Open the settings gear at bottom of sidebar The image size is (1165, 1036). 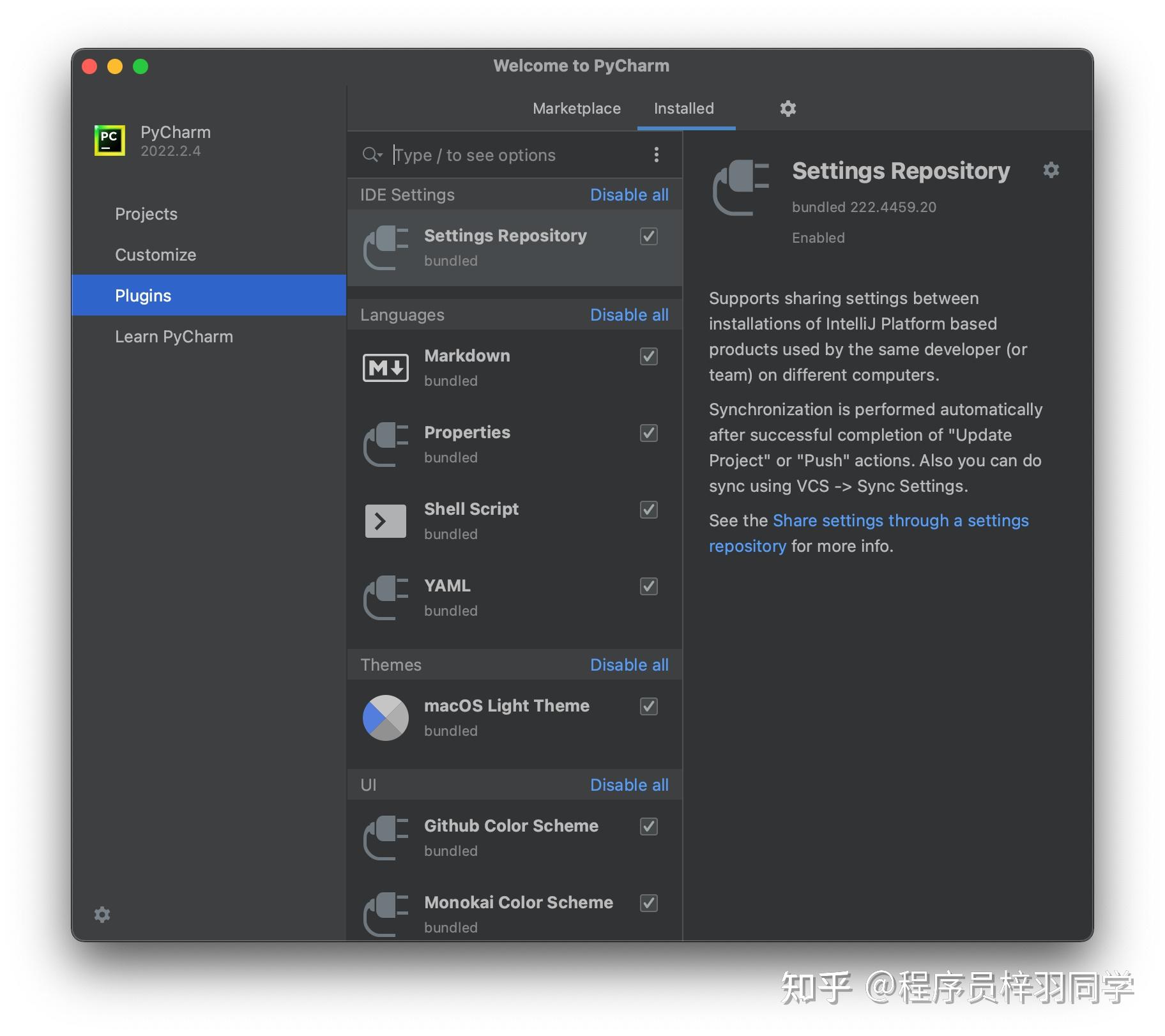coord(102,915)
